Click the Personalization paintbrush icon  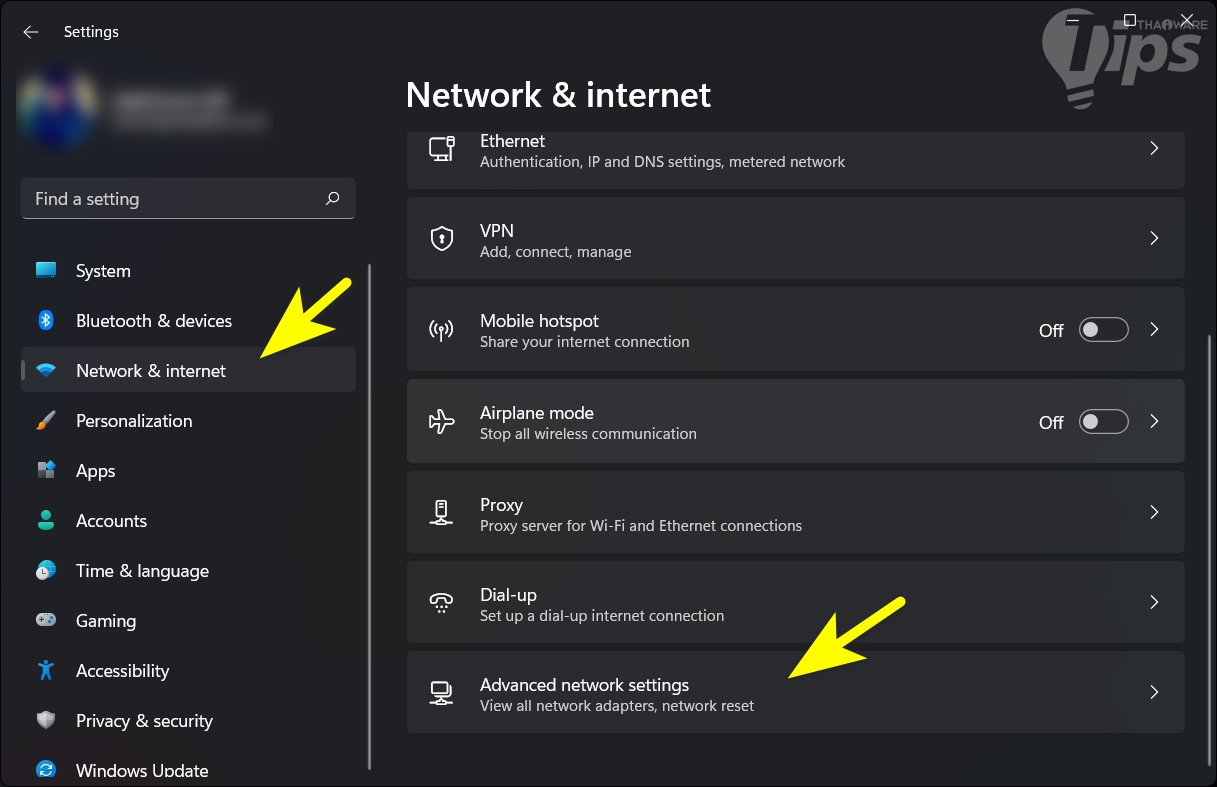click(46, 421)
